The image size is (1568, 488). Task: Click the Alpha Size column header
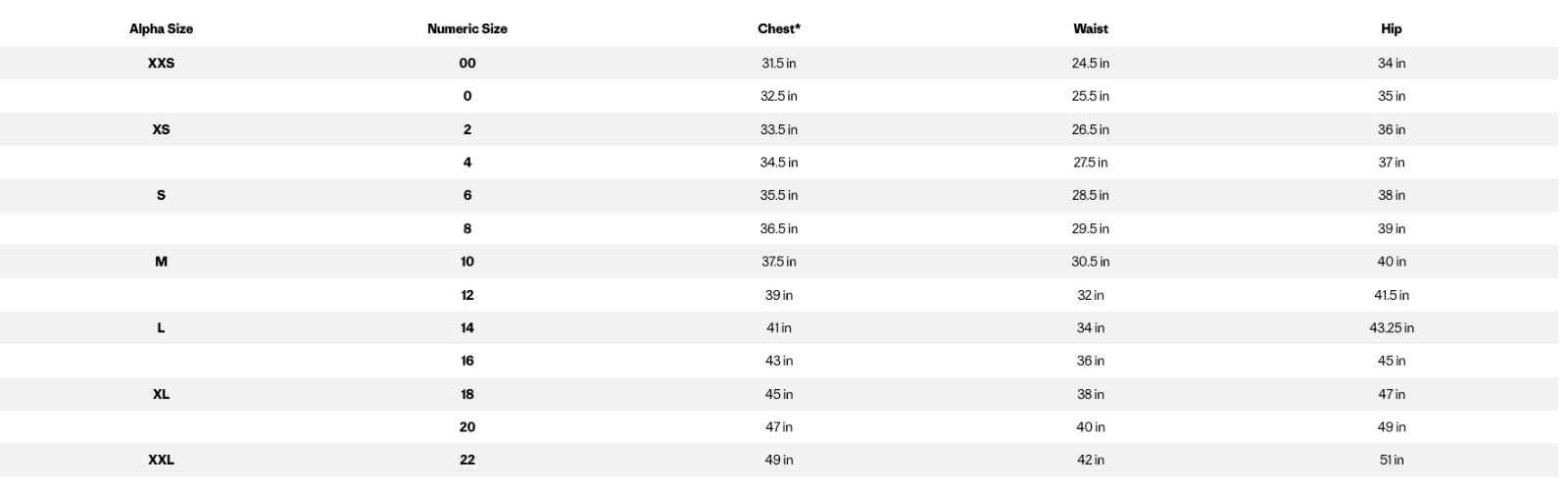[x=161, y=29]
